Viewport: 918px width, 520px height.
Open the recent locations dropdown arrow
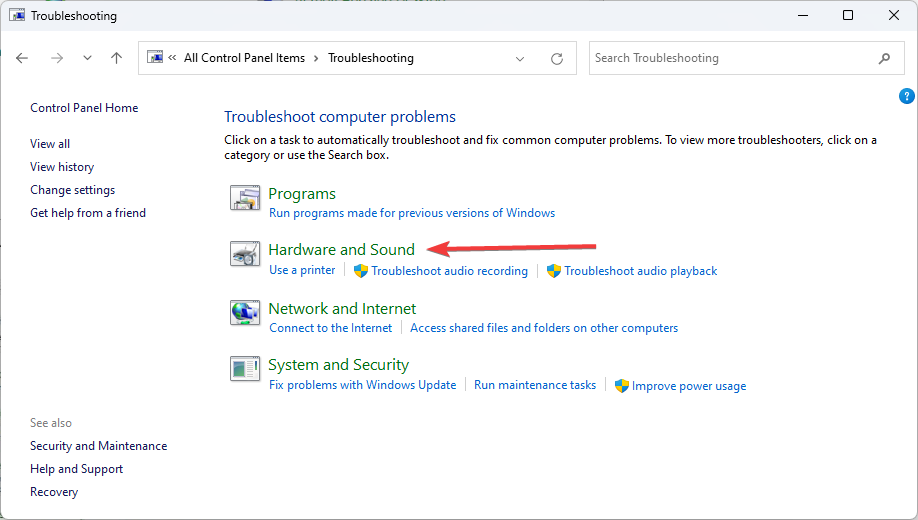click(87, 58)
